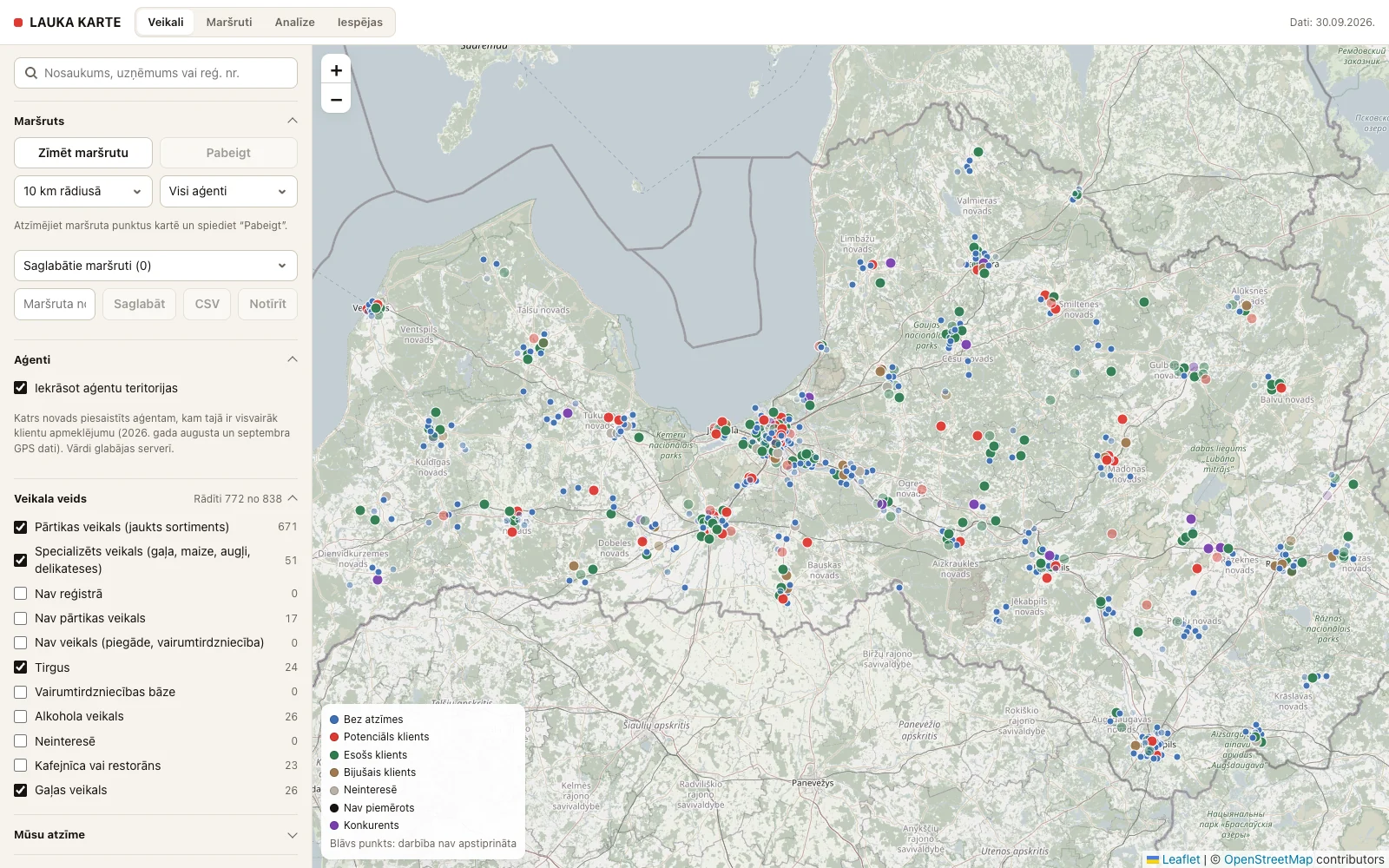1389x868 pixels.
Task: Enable 'Kafejnīca vai restorāns' checkbox
Action: 21,766
